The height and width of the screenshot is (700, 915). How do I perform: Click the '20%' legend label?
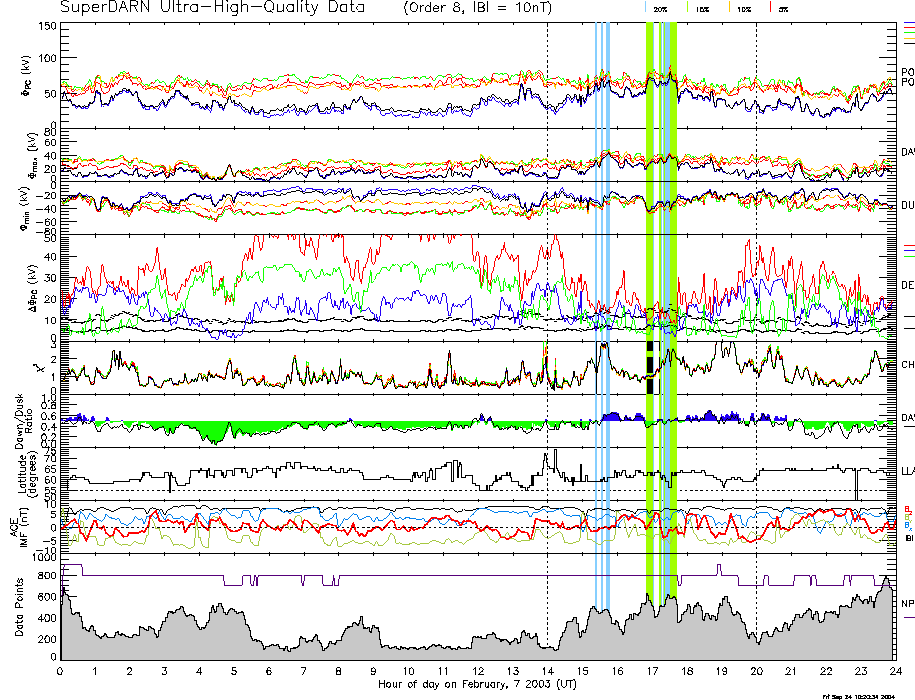660,10
